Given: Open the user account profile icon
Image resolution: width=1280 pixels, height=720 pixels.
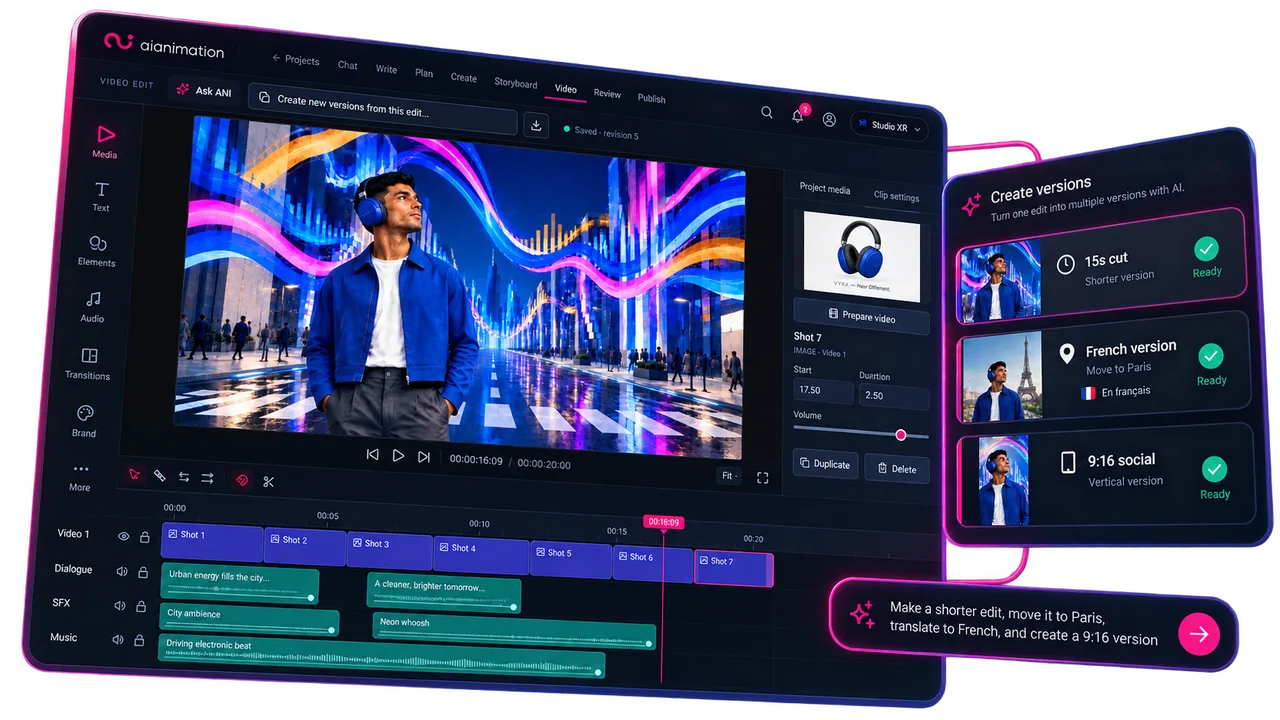Looking at the screenshot, I should point(829,119).
